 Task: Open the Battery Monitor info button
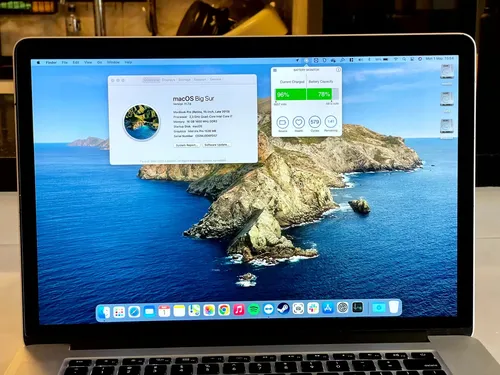(x=338, y=70)
